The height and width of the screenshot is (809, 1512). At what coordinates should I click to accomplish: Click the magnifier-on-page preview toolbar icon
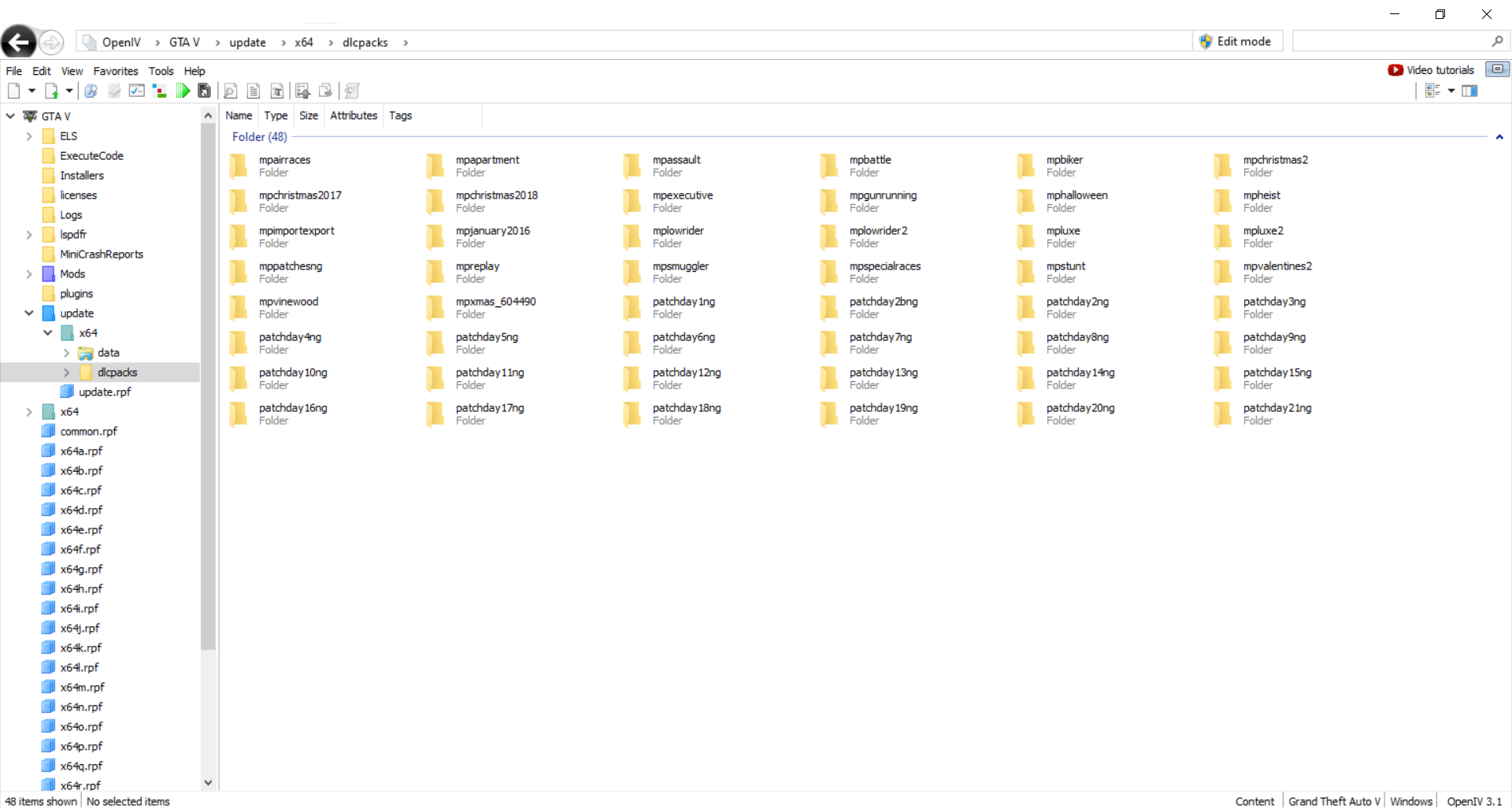tap(231, 91)
